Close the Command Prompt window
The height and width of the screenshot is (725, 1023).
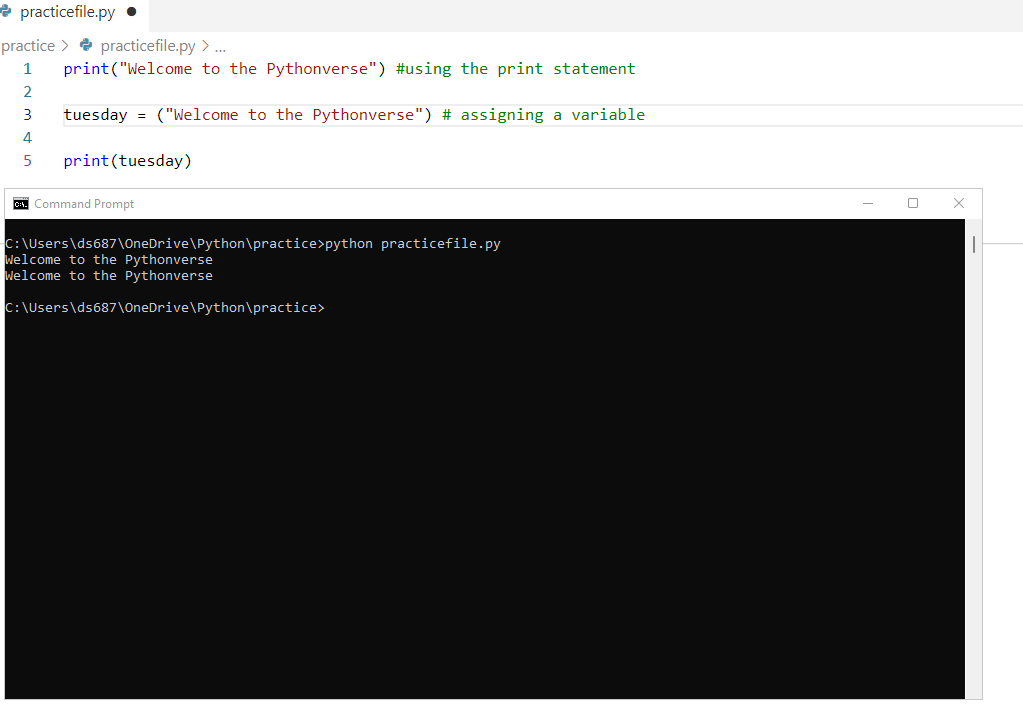coord(958,204)
